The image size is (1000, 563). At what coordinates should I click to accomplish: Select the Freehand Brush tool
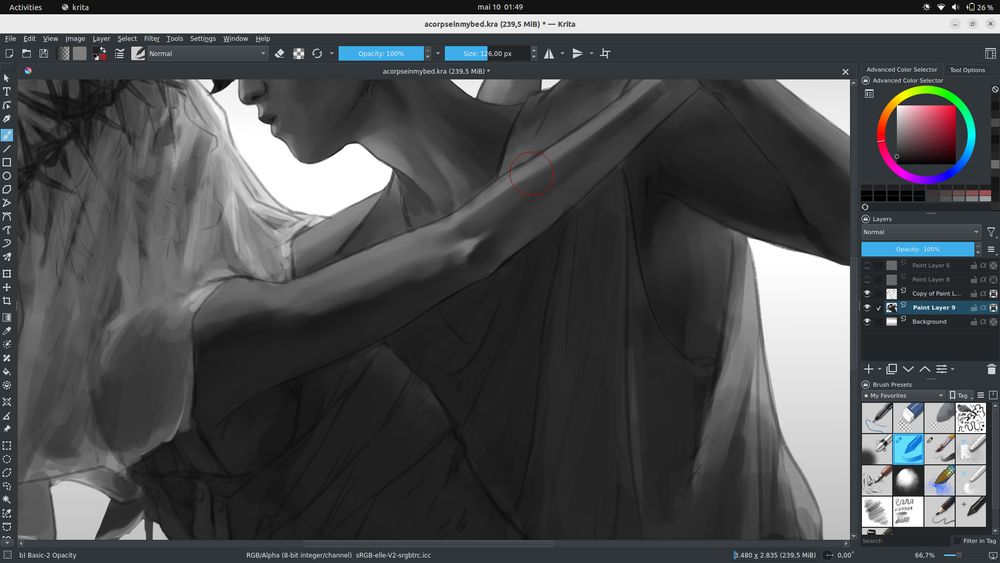pos(7,135)
